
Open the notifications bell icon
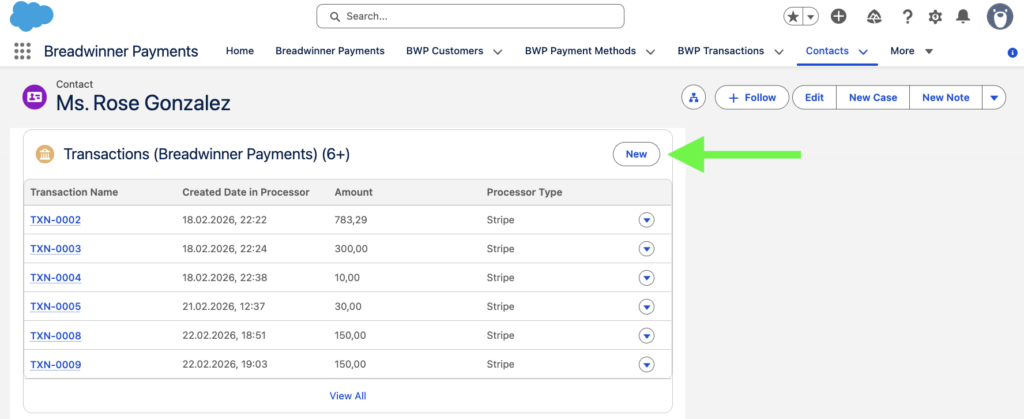coord(963,17)
